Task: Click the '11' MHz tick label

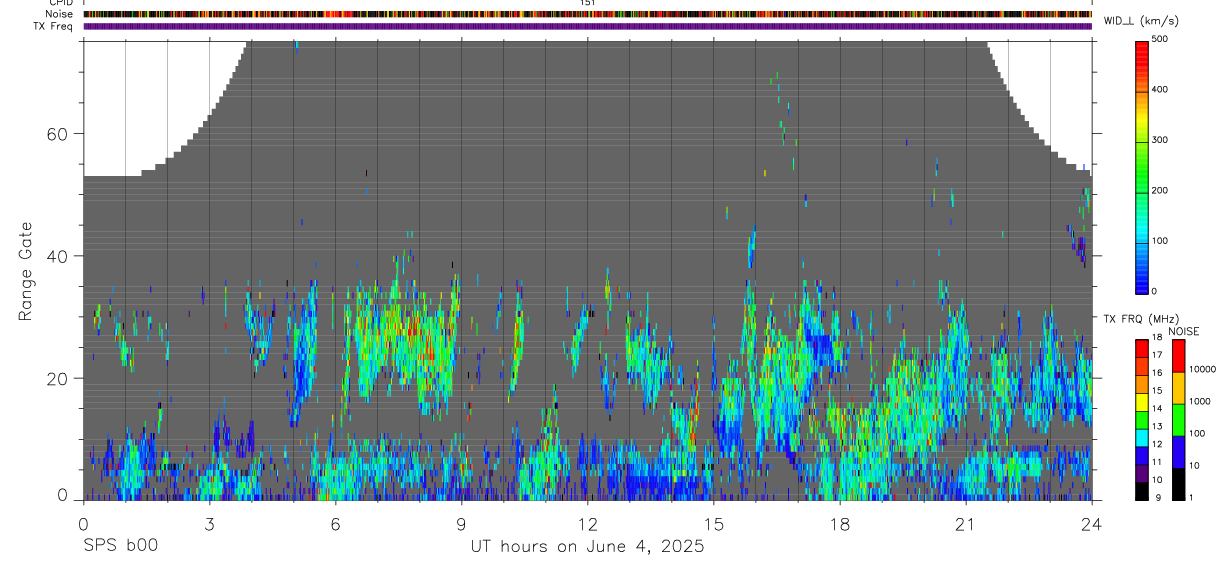Action: coord(1158,462)
